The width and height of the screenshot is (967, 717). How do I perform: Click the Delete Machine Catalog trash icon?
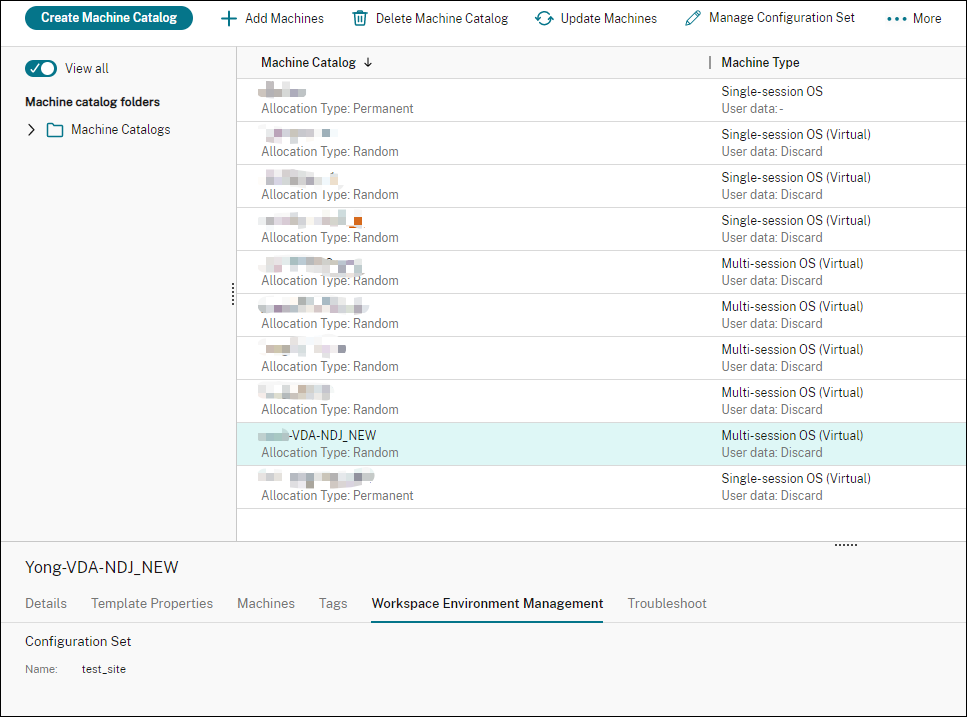coord(360,18)
